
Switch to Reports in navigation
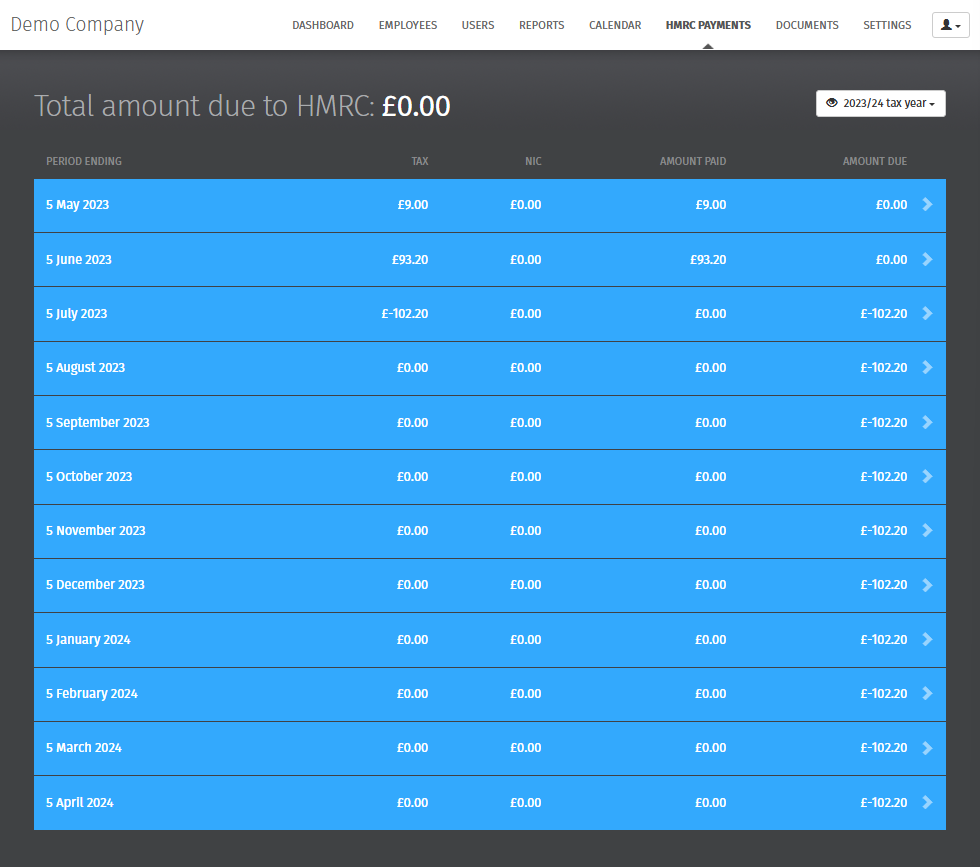point(541,25)
